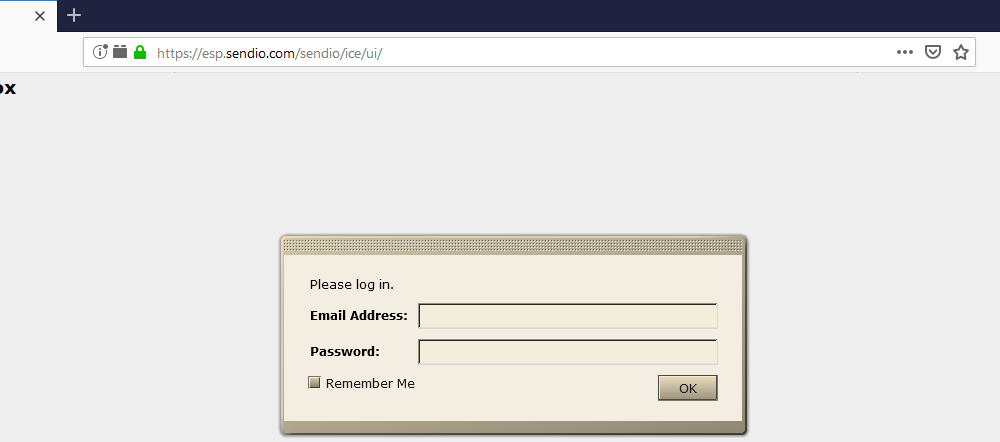Click the Password label
Screen dimensions: 1000x442
[344, 351]
